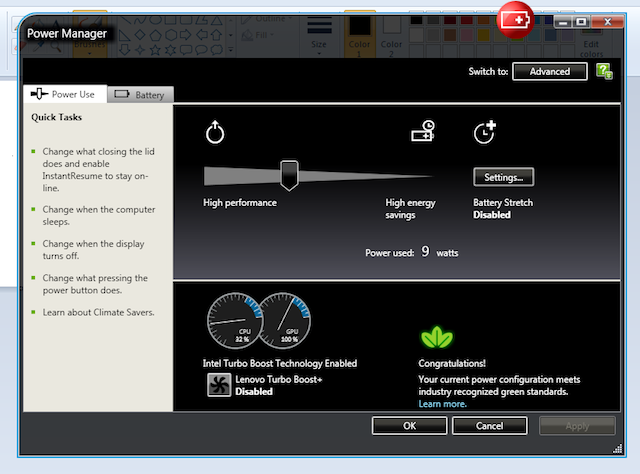Click the 'Power used: 9 watts' readout
Viewport: 640px width, 474px height.
pos(411,252)
